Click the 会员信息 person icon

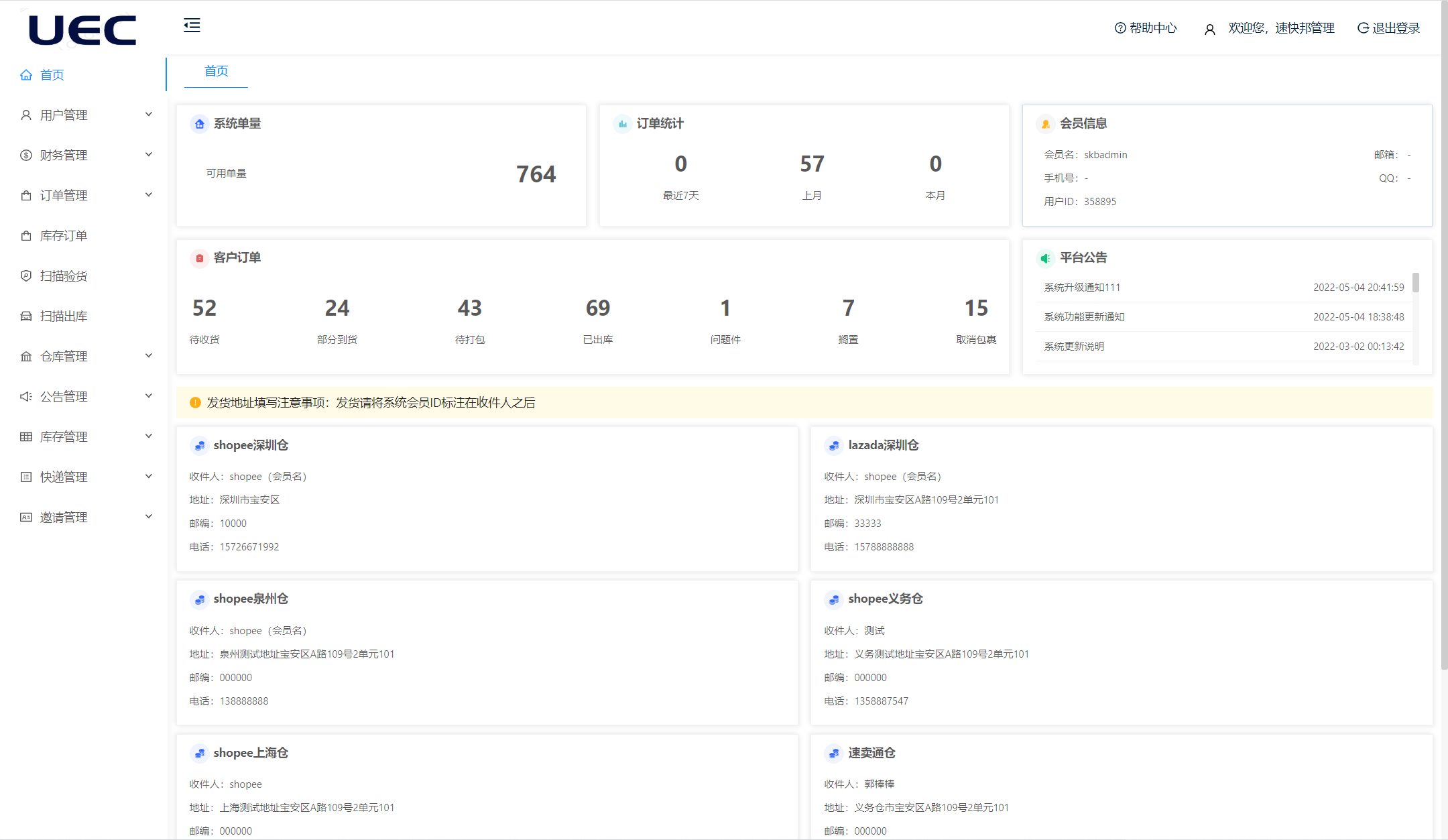(x=1045, y=124)
